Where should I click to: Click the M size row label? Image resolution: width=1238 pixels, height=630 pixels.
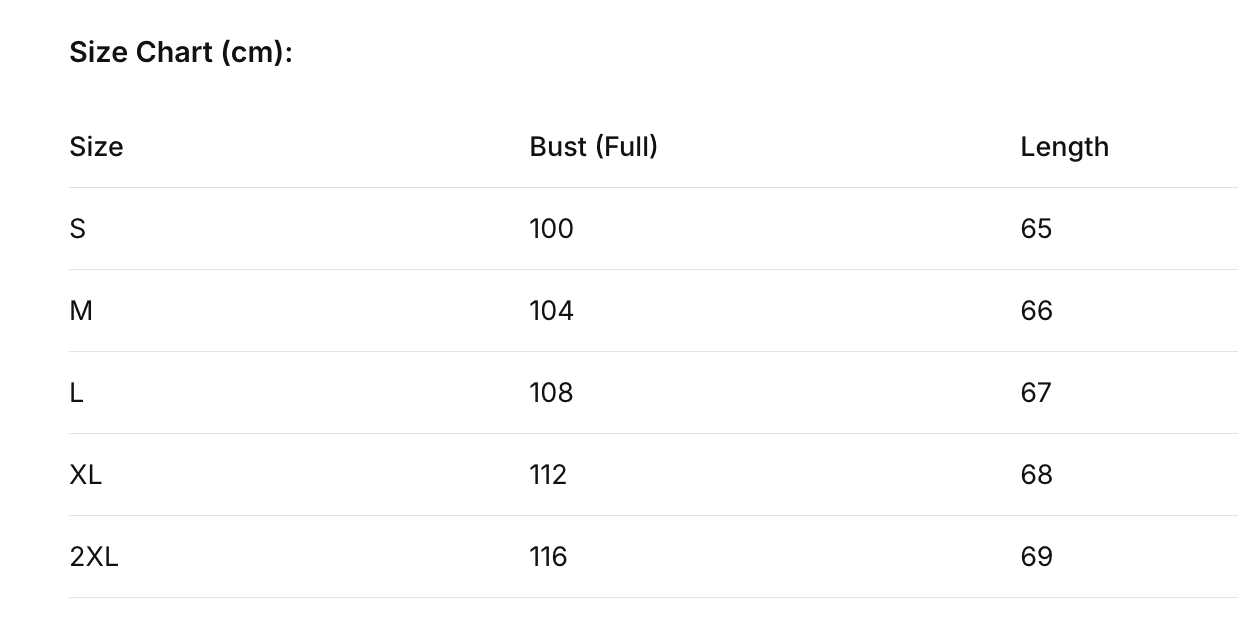[x=81, y=311]
